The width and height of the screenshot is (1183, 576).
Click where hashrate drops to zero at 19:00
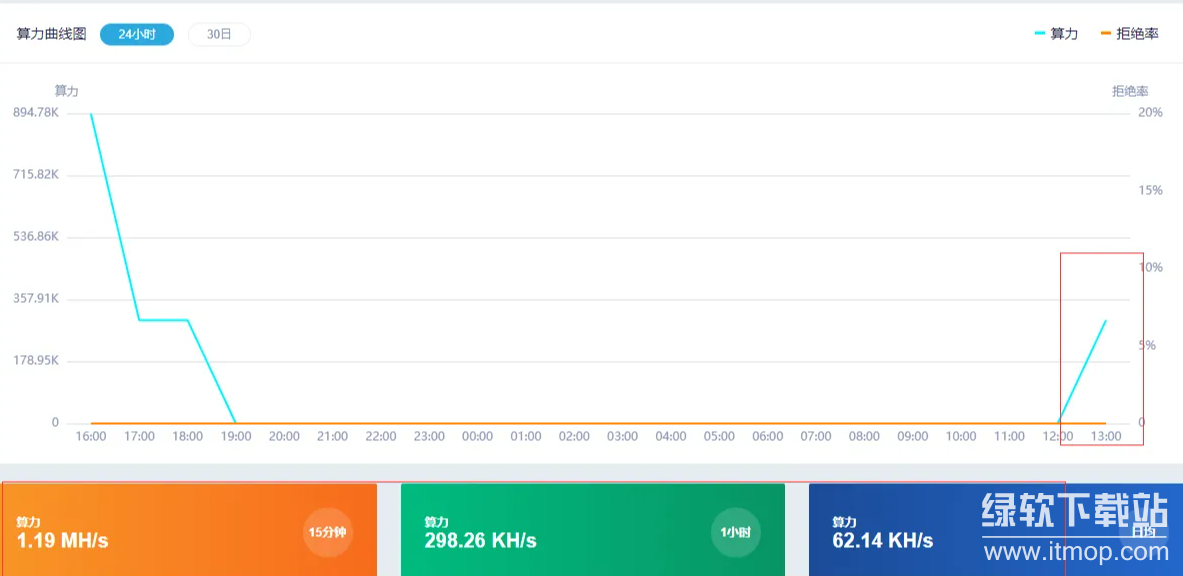pos(236,423)
